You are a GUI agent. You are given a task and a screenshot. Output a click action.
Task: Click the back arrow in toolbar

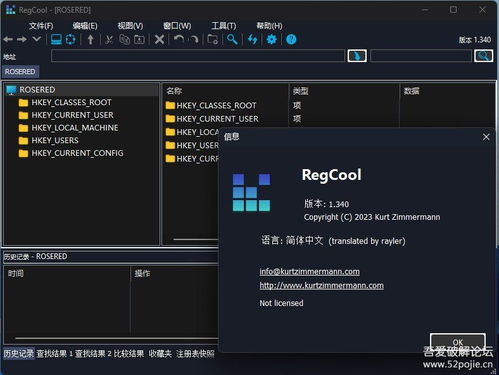pyautogui.click(x=8, y=40)
